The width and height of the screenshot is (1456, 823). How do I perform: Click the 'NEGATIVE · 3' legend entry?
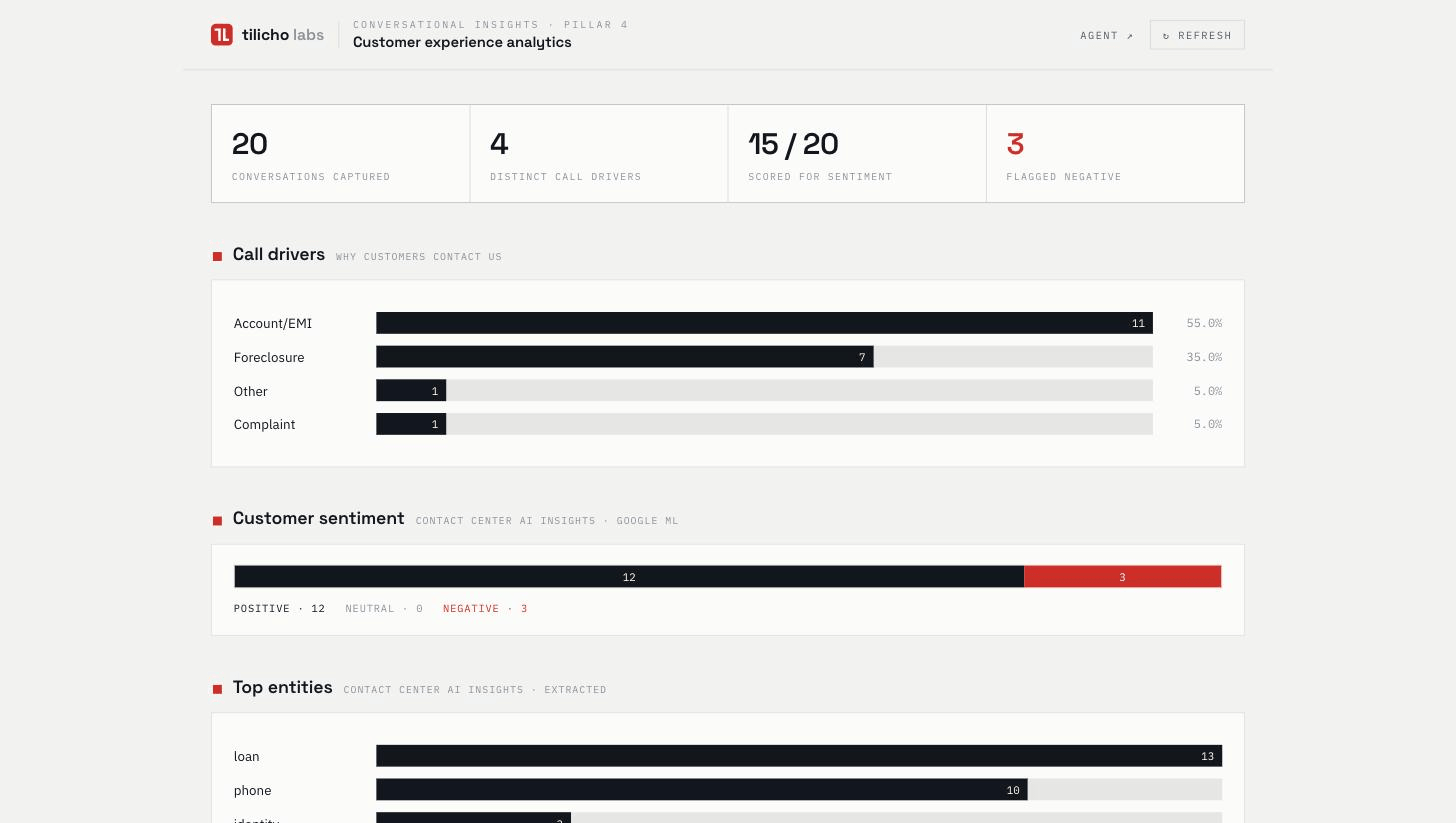tap(486, 609)
